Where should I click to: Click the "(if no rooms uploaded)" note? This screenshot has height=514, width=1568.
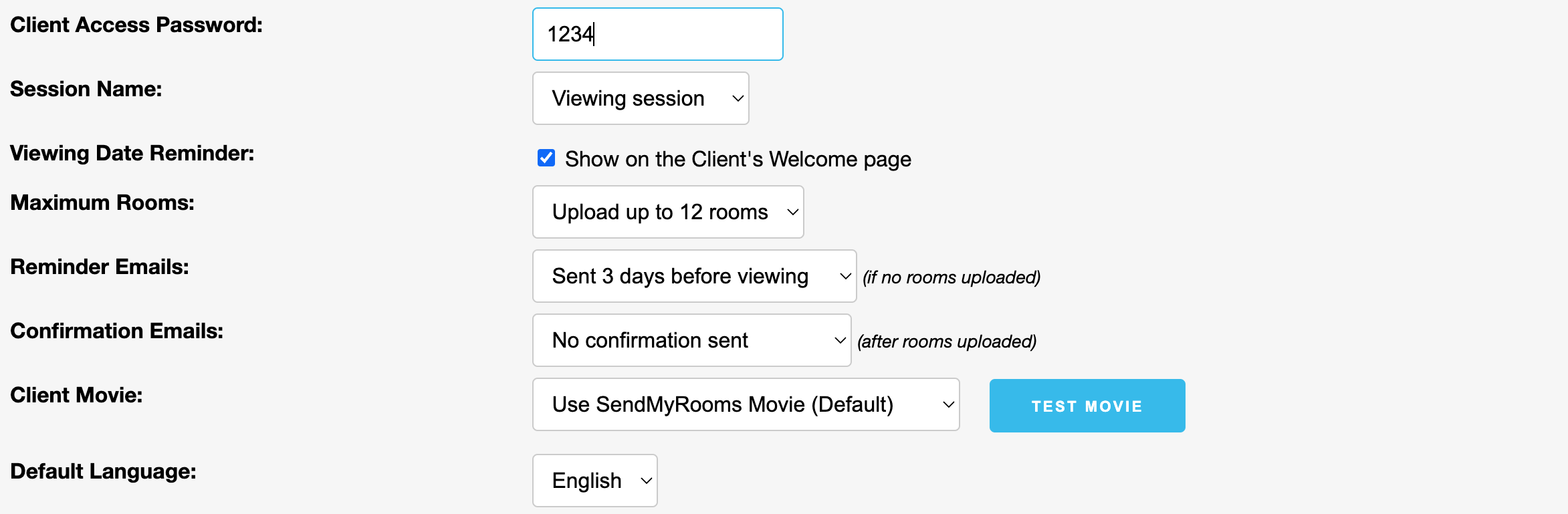pyautogui.click(x=951, y=277)
